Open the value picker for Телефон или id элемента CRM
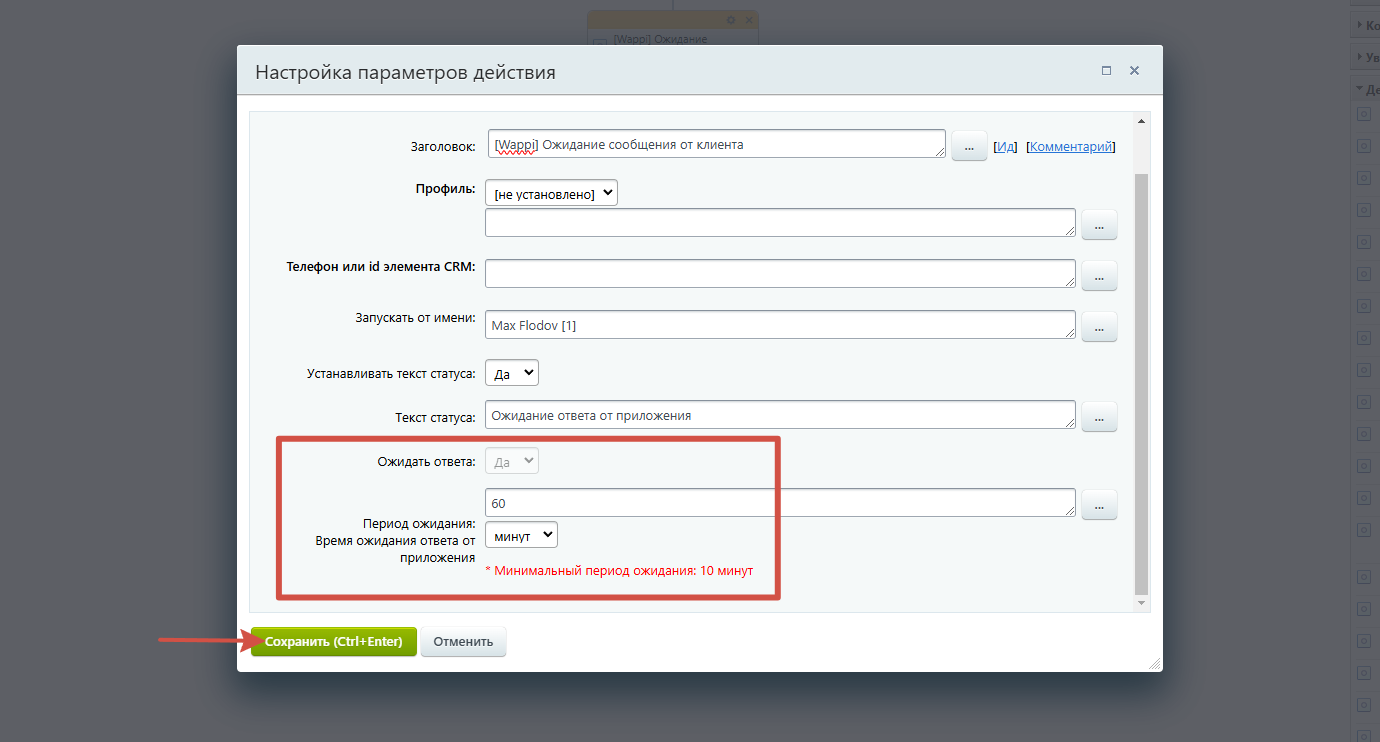 (x=1099, y=275)
